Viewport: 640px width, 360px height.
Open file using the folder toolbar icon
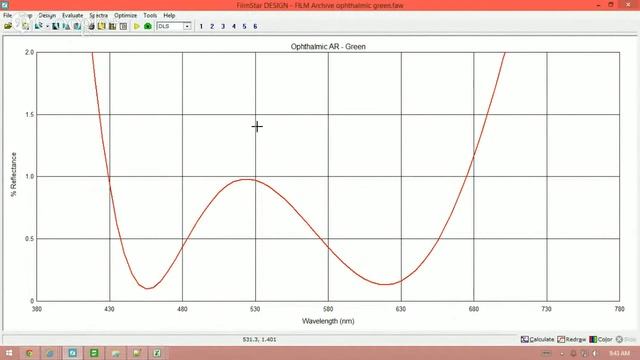(8, 26)
